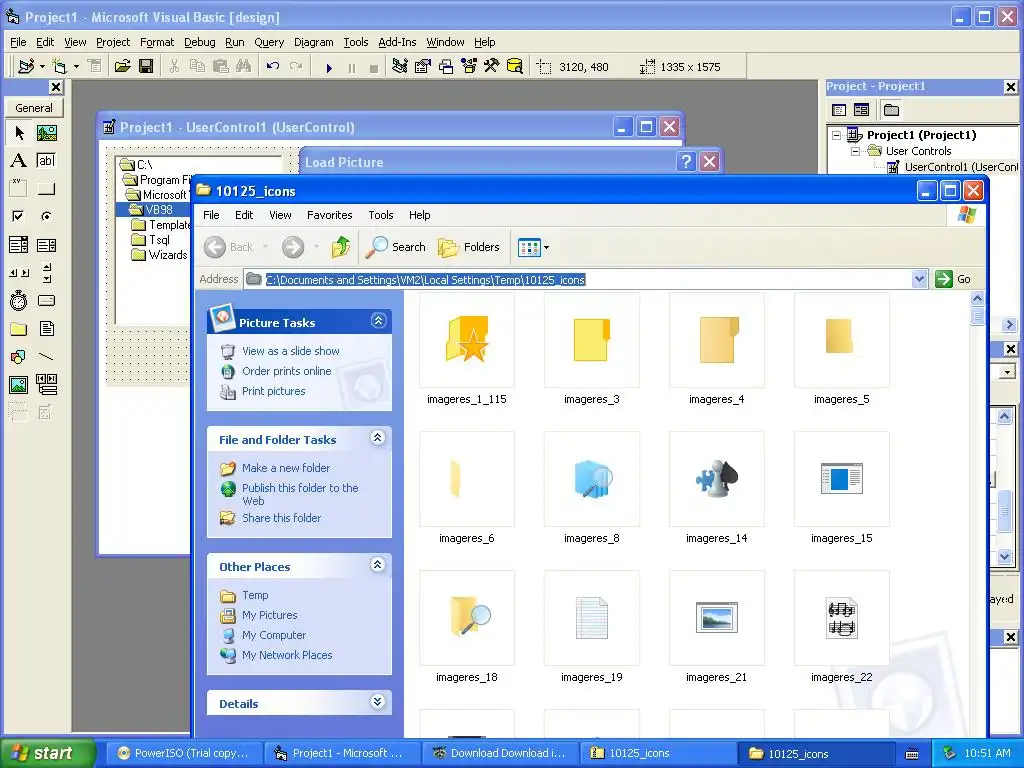Click Make a new folder link

pyautogui.click(x=286, y=468)
